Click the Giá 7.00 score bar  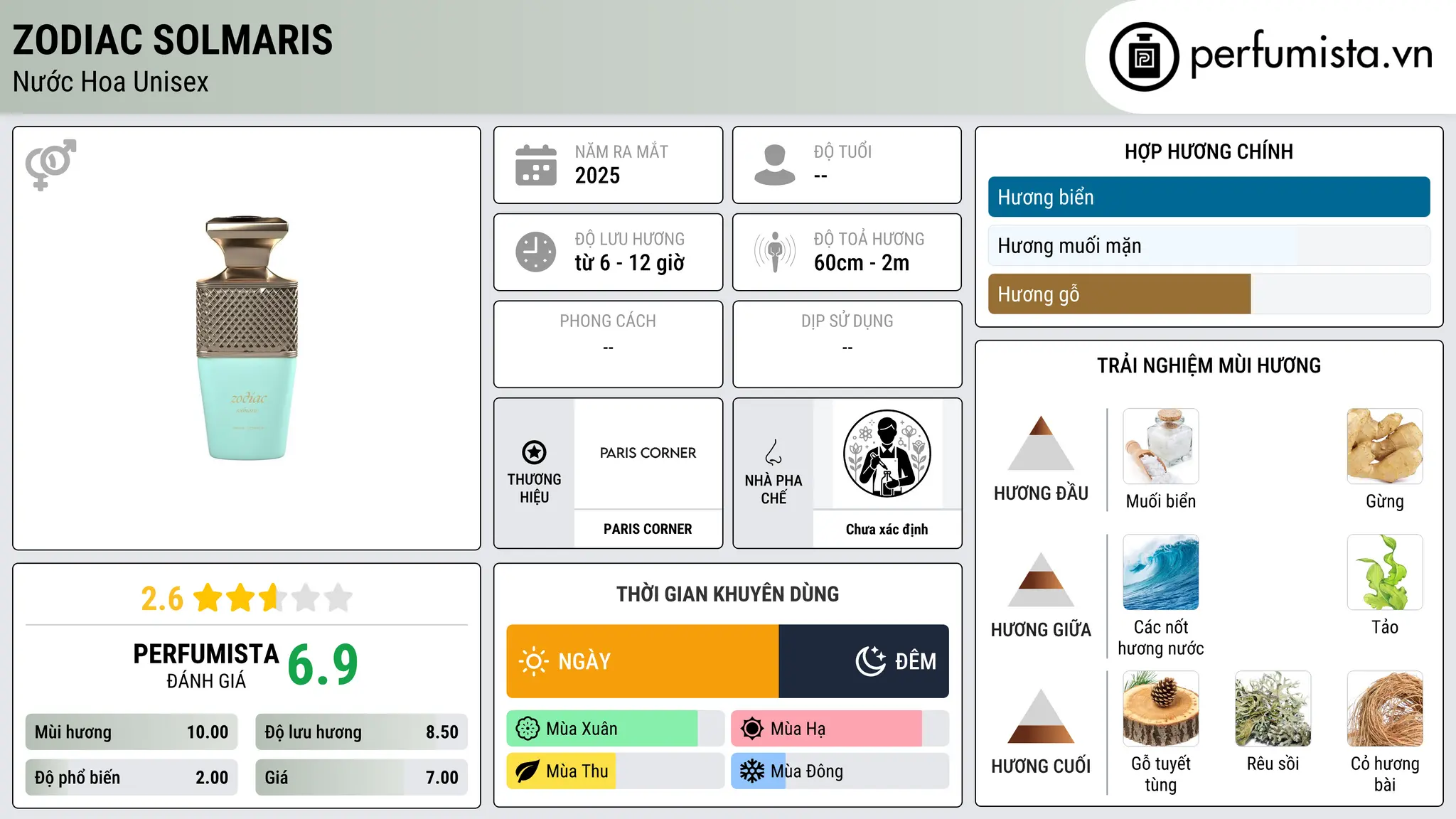point(361,778)
